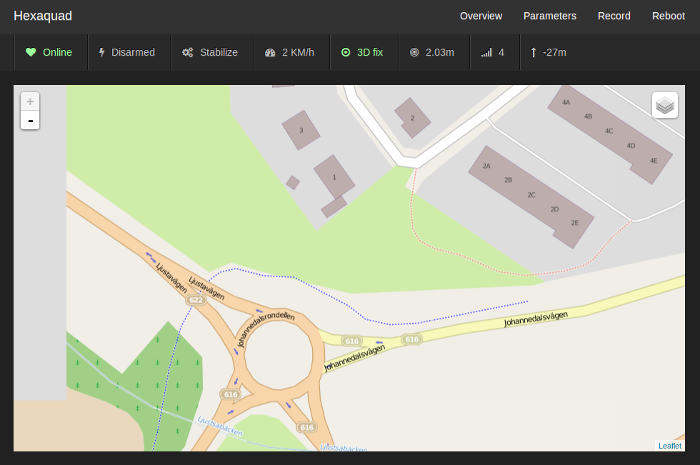Click the GPS fix circle icon
Screen dimensions: 700x465
(346, 52)
